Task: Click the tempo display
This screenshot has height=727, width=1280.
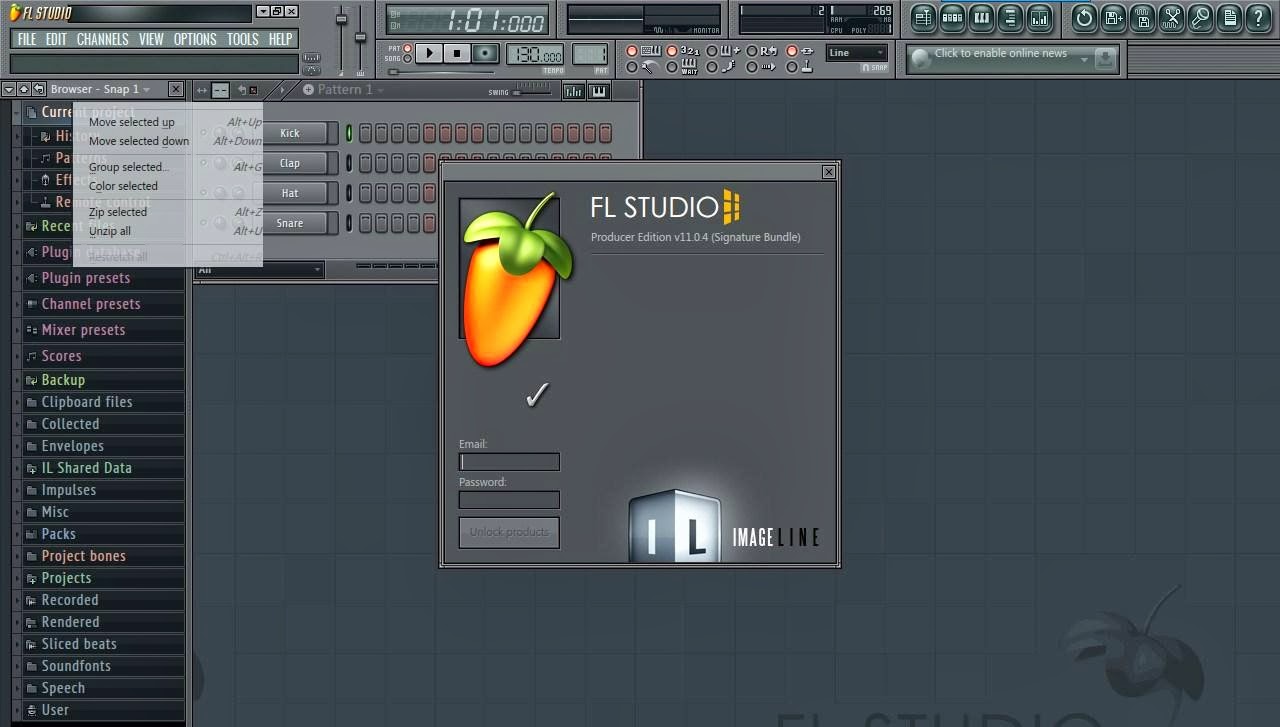Action: (x=534, y=54)
